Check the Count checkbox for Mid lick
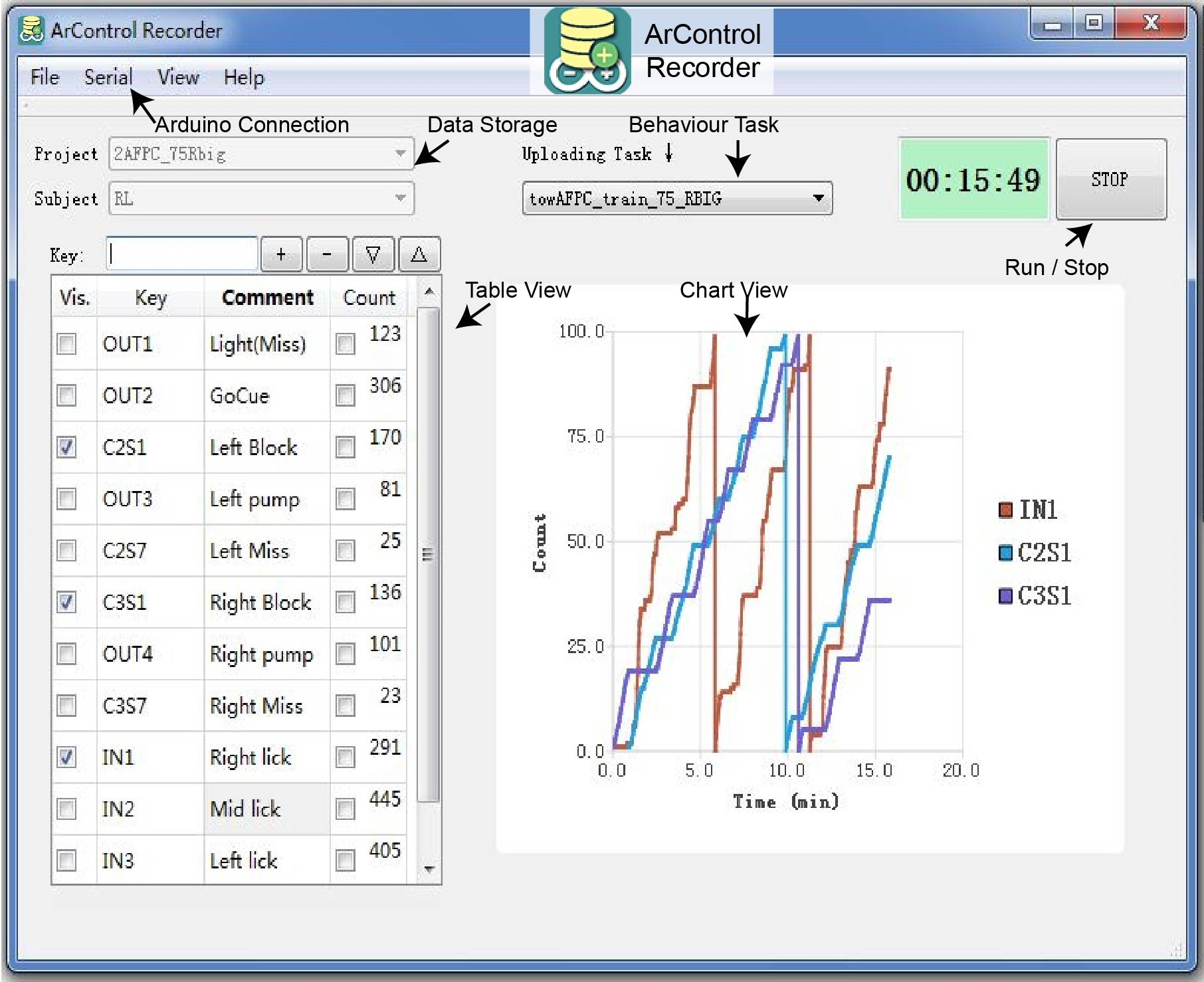Screen dimensions: 1204x982 [346, 809]
